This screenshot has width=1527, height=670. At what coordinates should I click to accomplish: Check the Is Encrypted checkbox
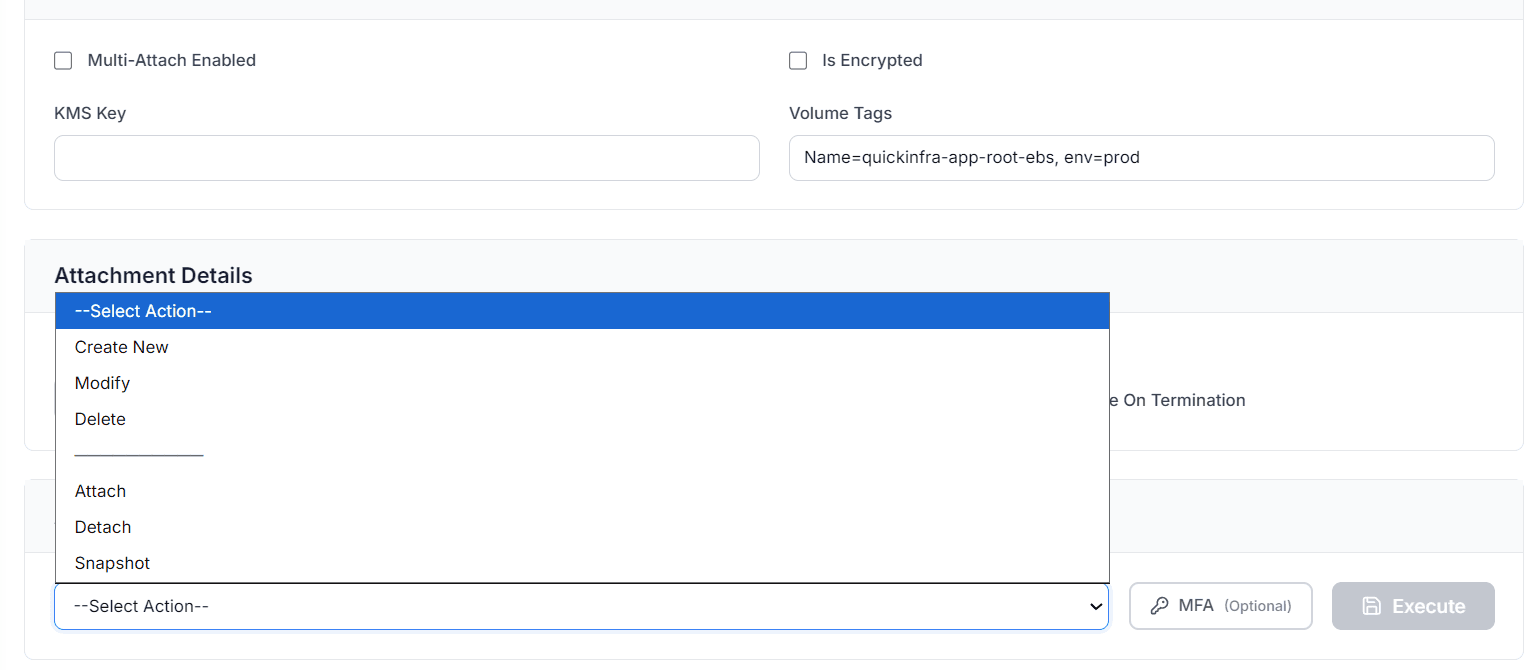click(x=798, y=60)
